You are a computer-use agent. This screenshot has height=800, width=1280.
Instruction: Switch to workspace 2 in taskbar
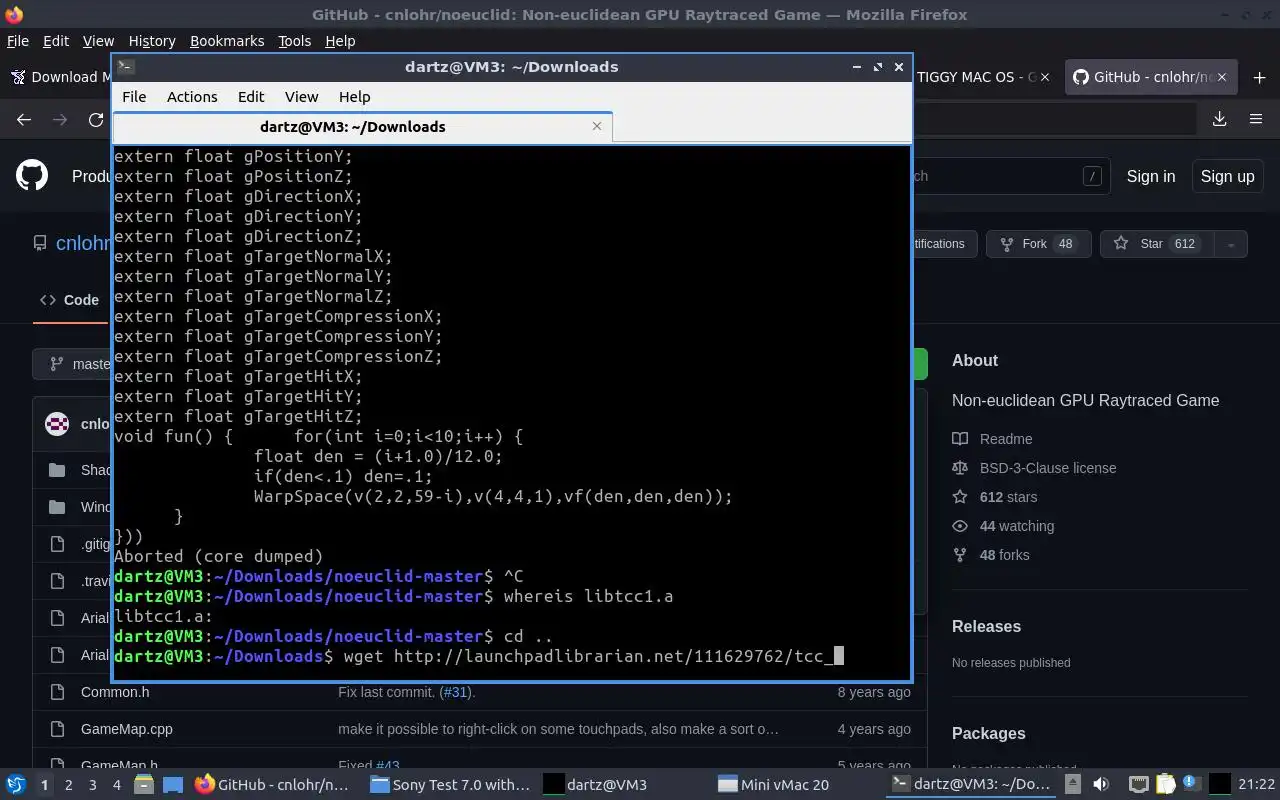click(x=68, y=785)
